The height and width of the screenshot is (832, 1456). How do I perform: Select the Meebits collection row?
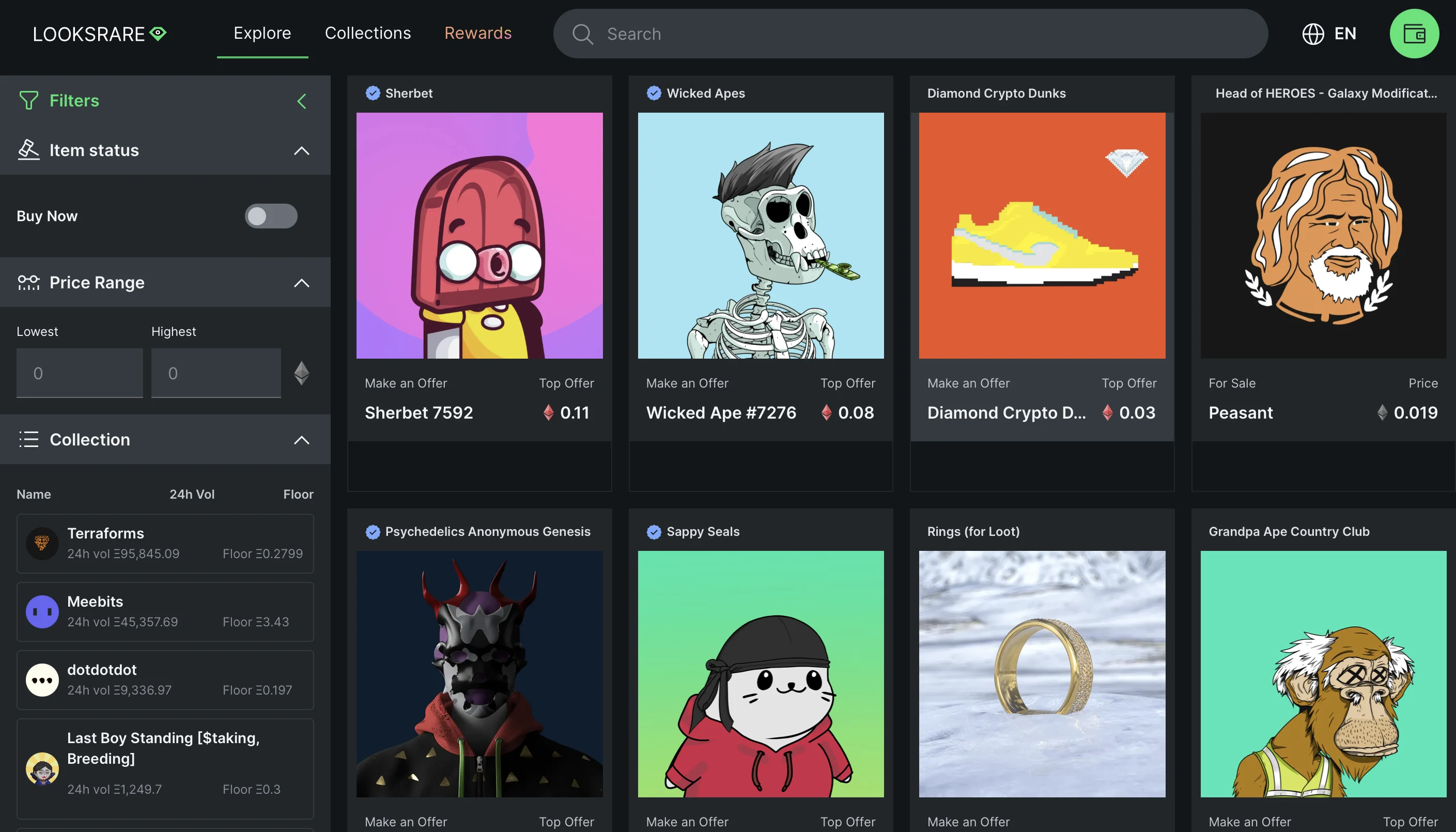(x=165, y=611)
